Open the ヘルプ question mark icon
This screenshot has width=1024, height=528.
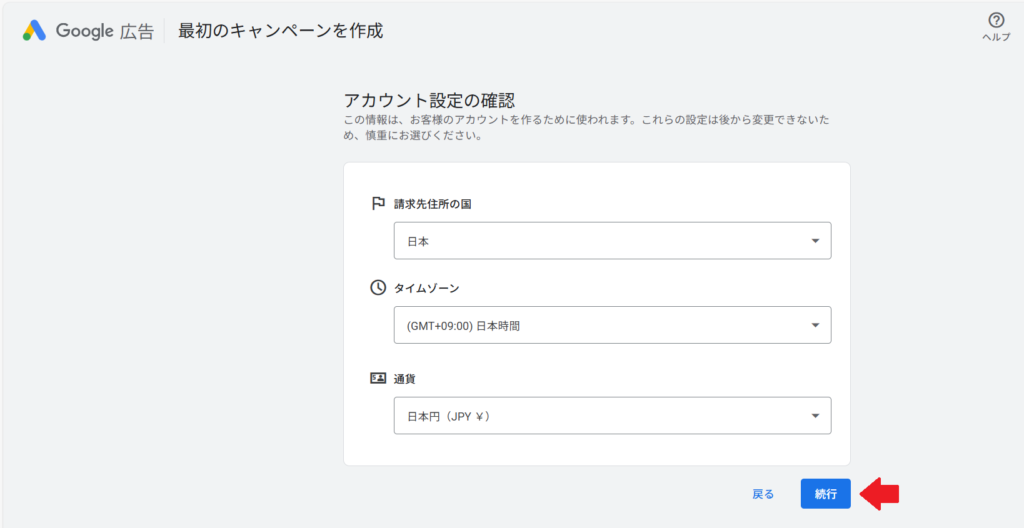point(996,20)
